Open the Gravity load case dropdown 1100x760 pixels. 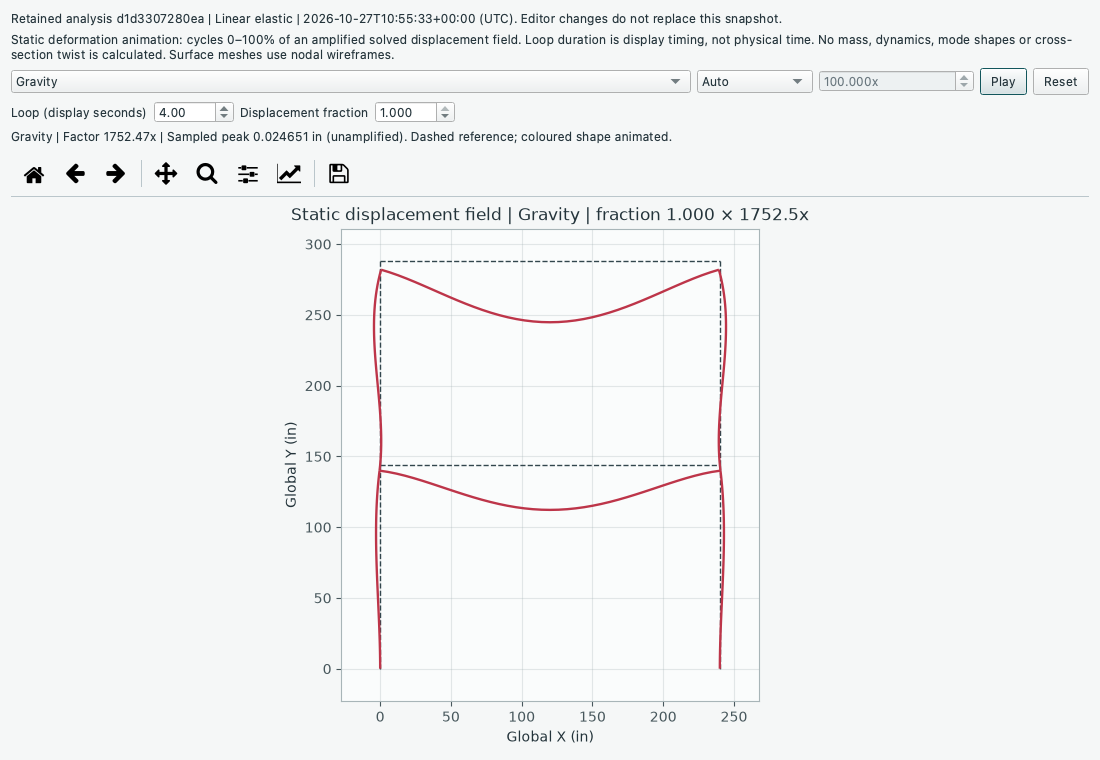(351, 81)
